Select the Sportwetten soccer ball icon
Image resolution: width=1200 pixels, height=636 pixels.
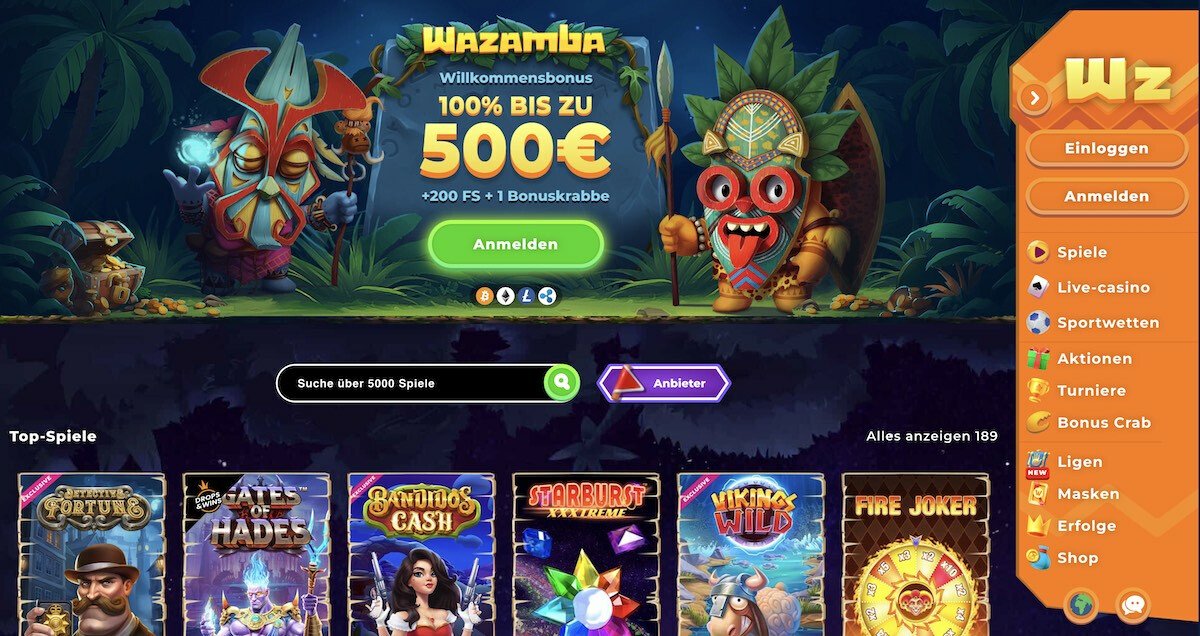(1039, 322)
